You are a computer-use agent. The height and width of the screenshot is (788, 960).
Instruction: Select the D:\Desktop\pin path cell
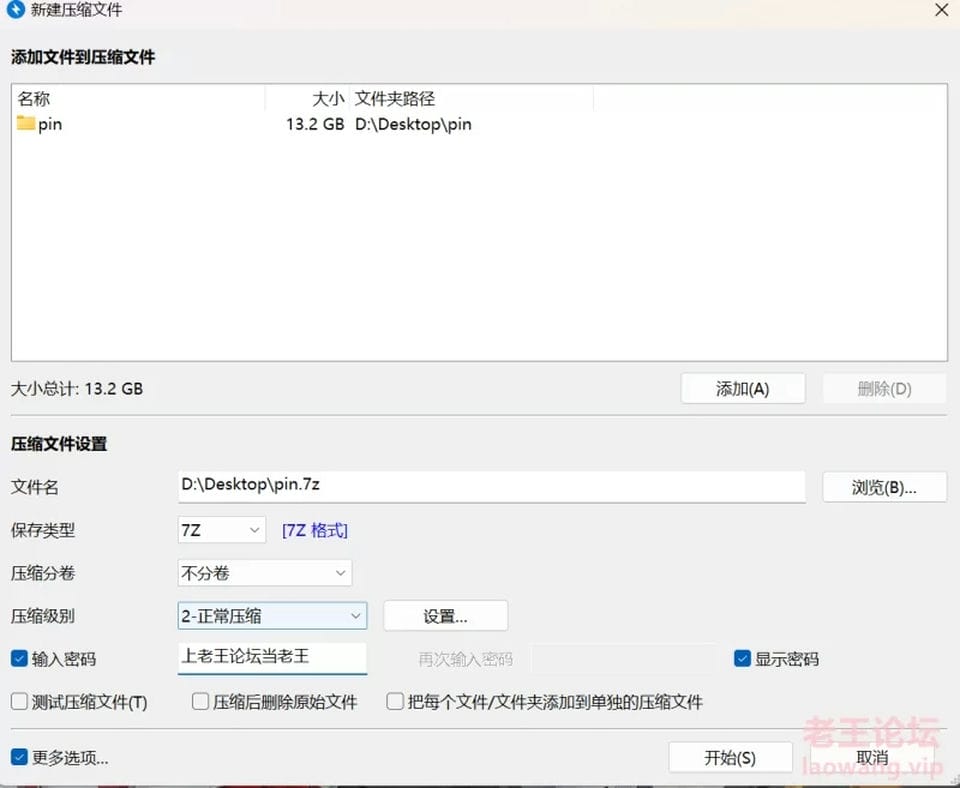click(x=413, y=124)
